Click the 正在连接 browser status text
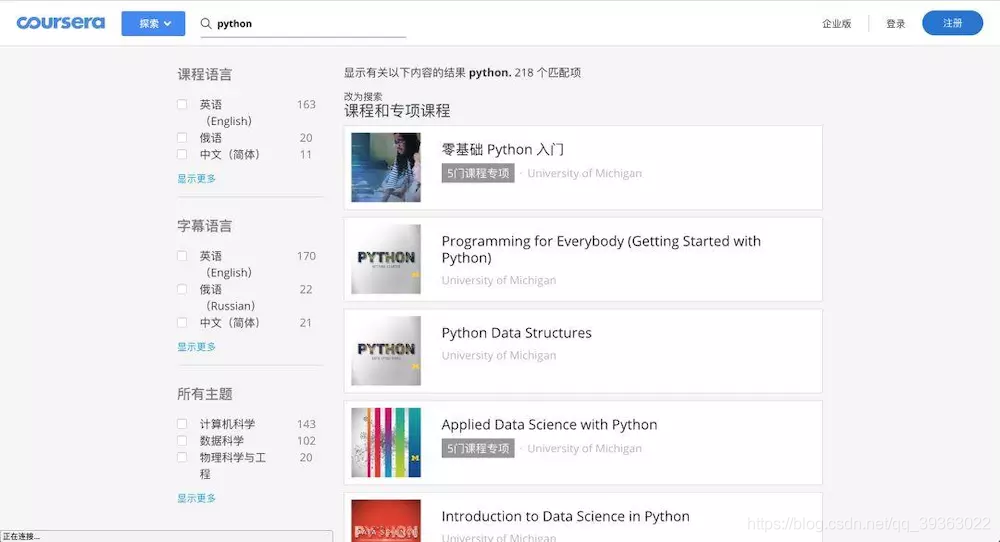The width and height of the screenshot is (1000, 542). 21,537
